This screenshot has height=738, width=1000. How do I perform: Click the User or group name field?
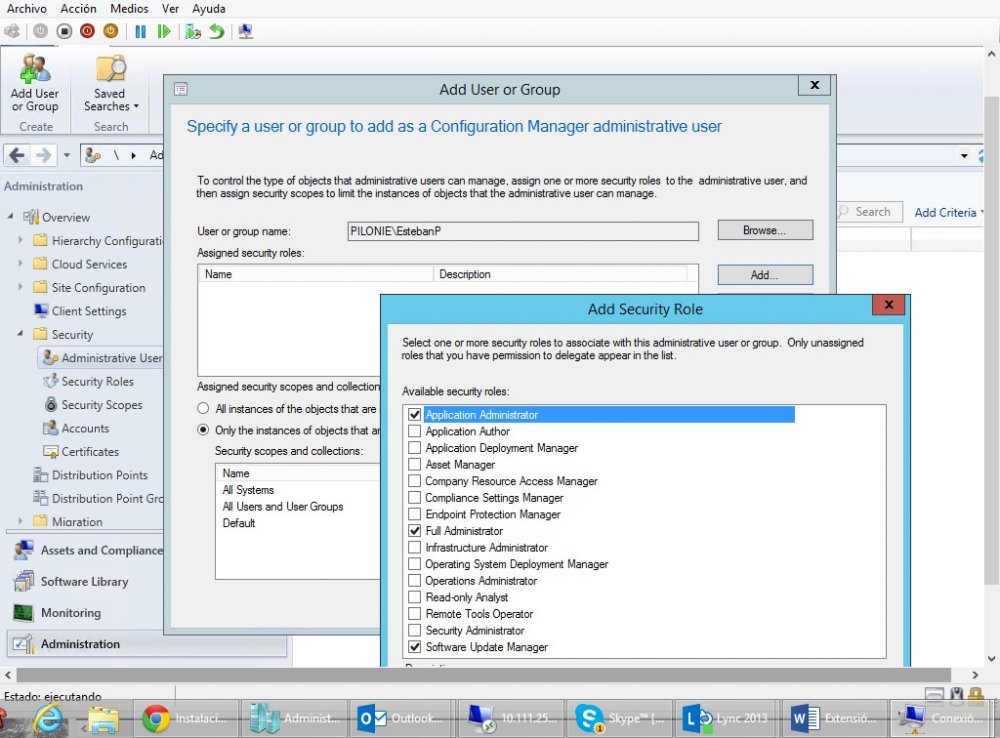point(523,231)
